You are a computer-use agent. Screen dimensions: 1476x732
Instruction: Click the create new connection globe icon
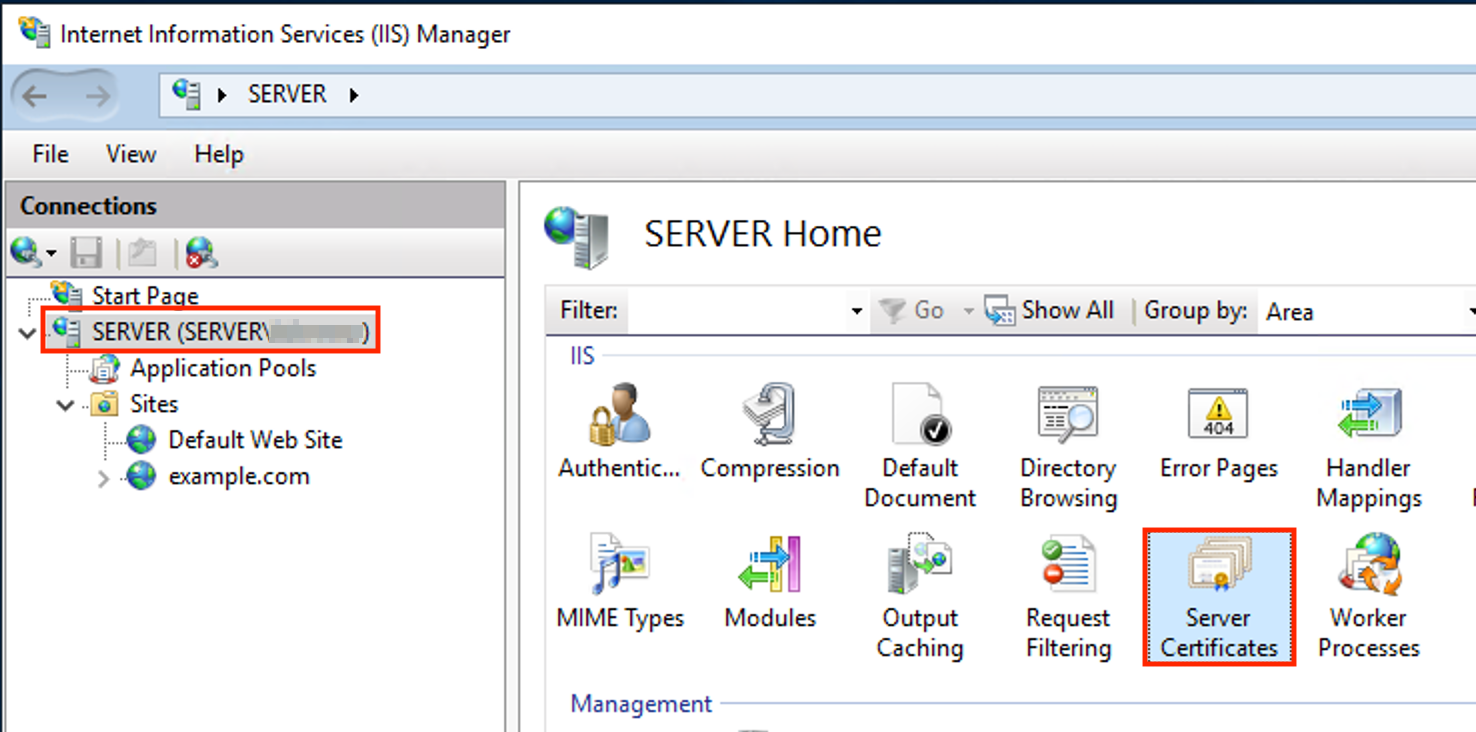26,252
